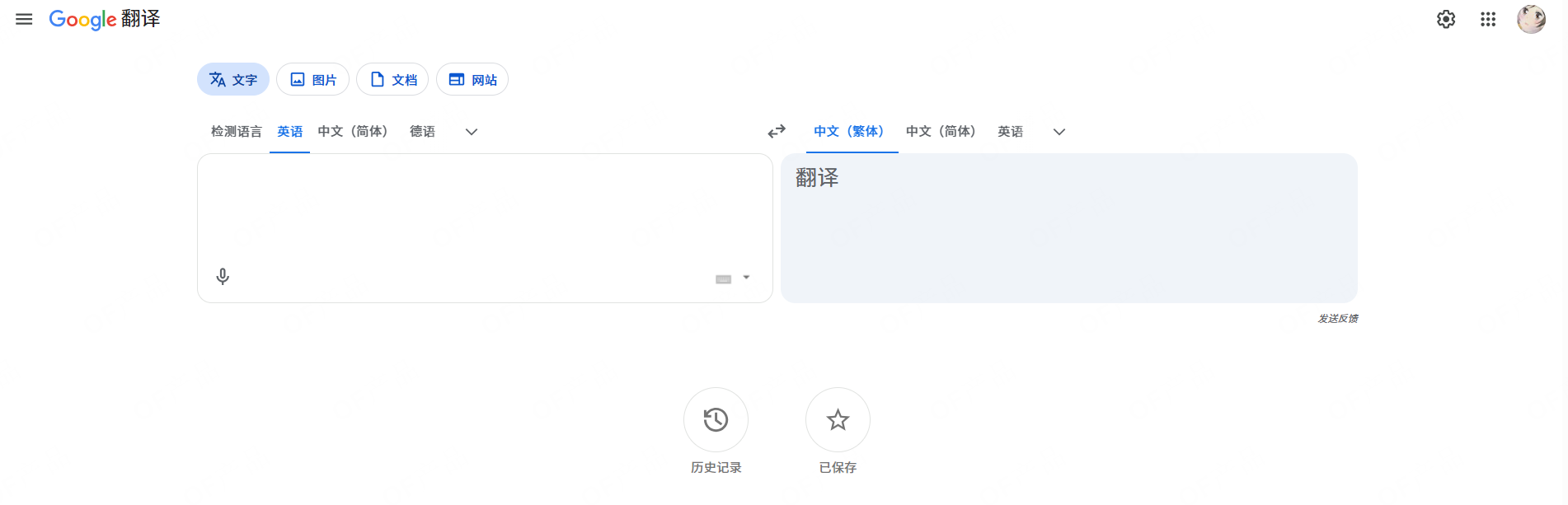Click the Google 翻译 logo
Image resolution: width=1568 pixels, height=505 pixels.
coord(105,19)
